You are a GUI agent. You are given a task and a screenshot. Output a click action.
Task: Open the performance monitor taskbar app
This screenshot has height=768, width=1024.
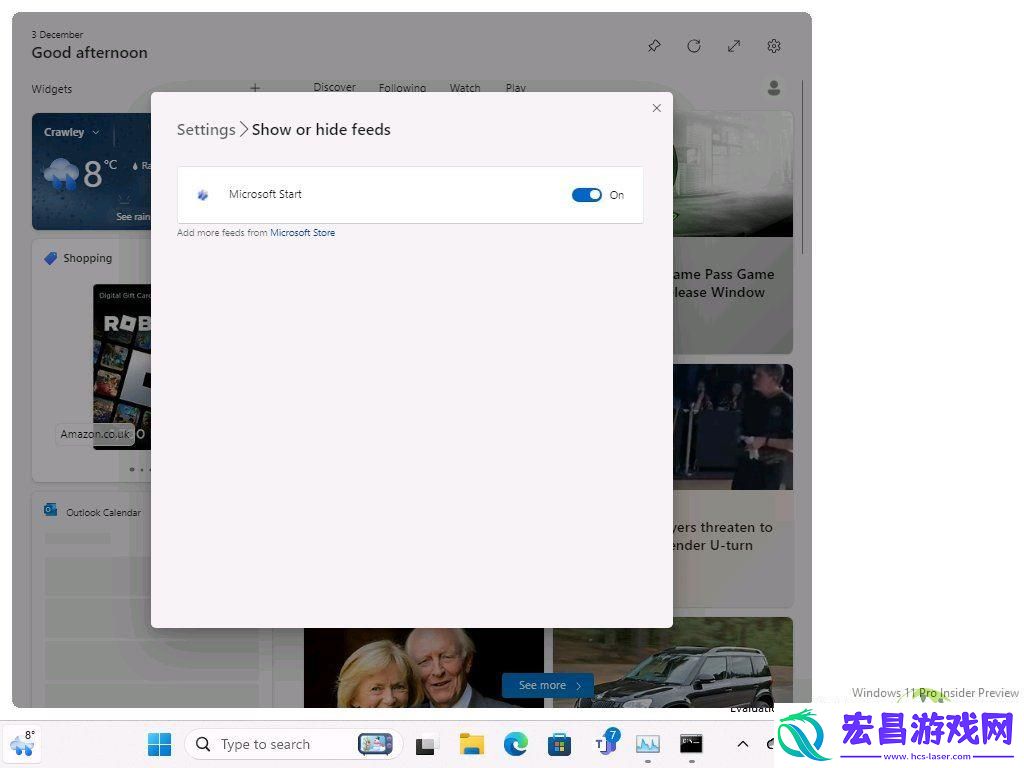648,743
